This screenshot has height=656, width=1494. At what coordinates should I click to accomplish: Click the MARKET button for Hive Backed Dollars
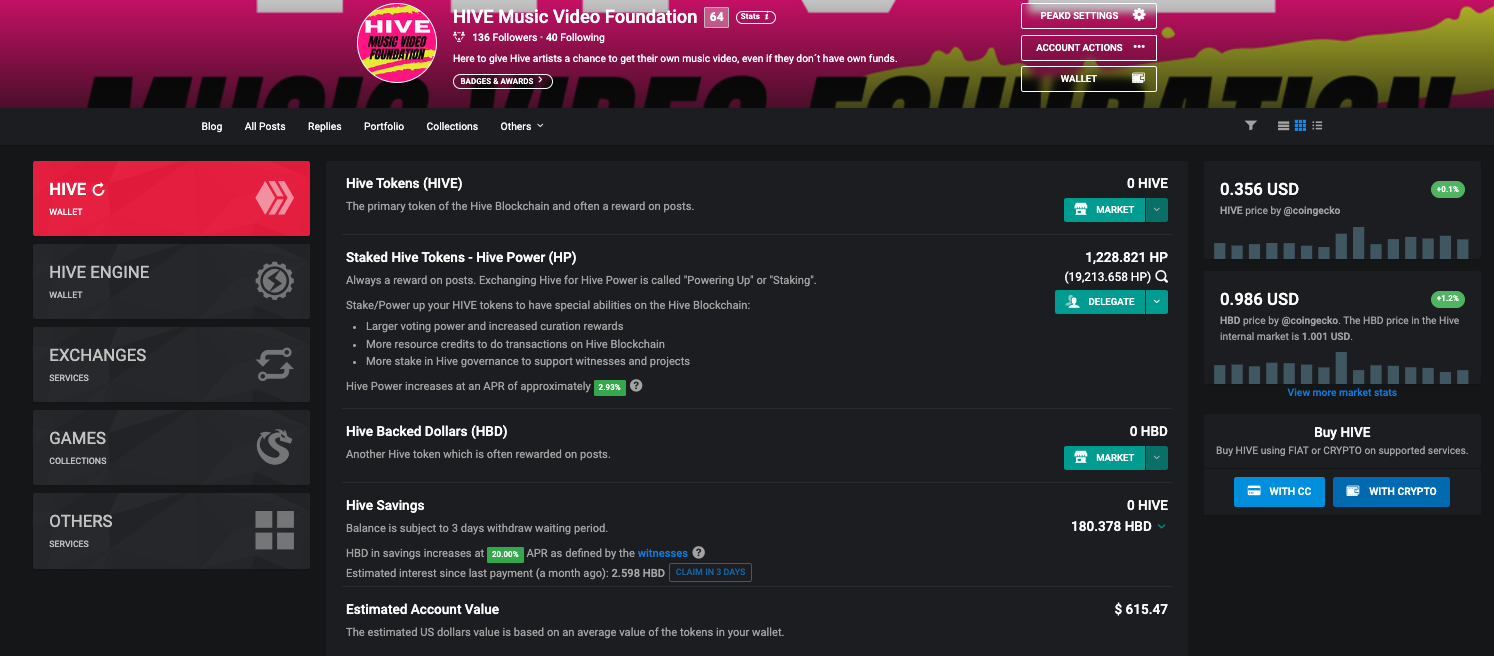pyautogui.click(x=1104, y=458)
